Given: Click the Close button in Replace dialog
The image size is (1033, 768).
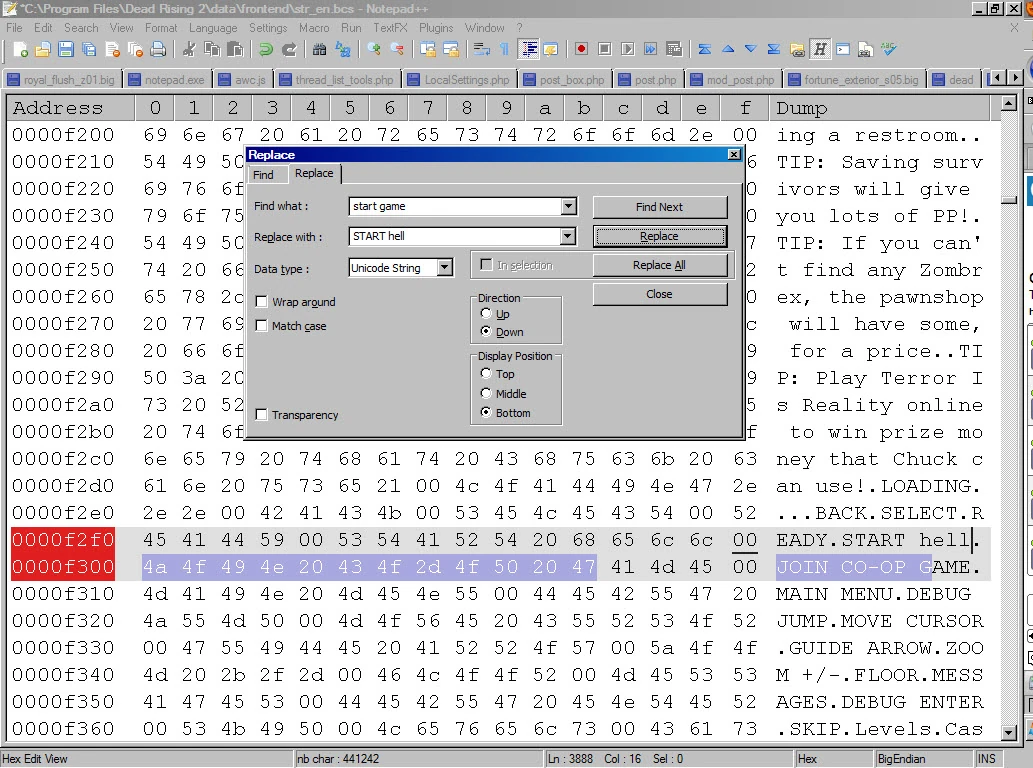Looking at the screenshot, I should (659, 294).
